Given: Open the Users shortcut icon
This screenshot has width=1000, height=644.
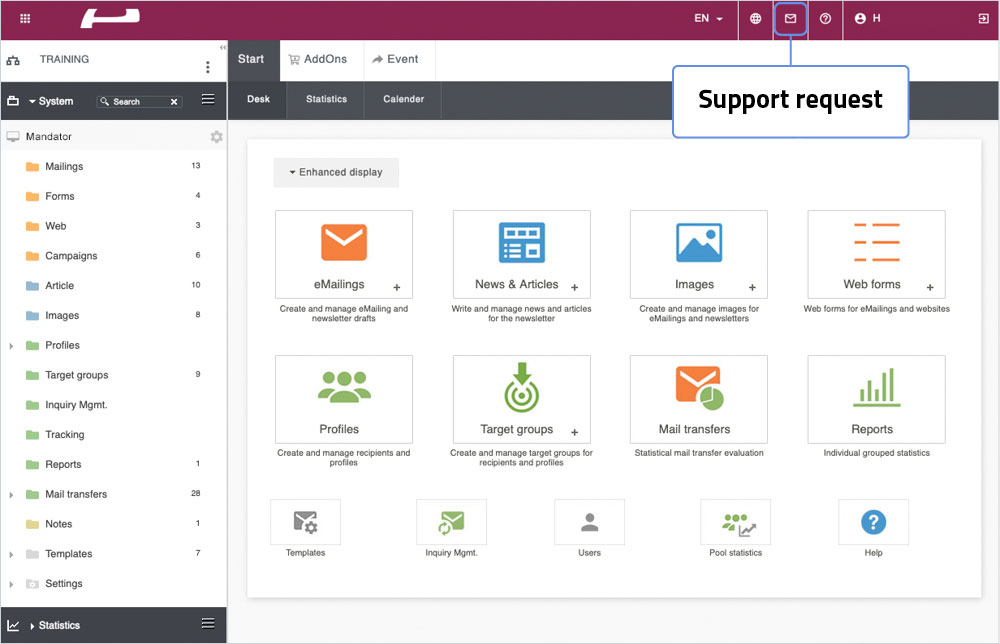Looking at the screenshot, I should tap(589, 522).
